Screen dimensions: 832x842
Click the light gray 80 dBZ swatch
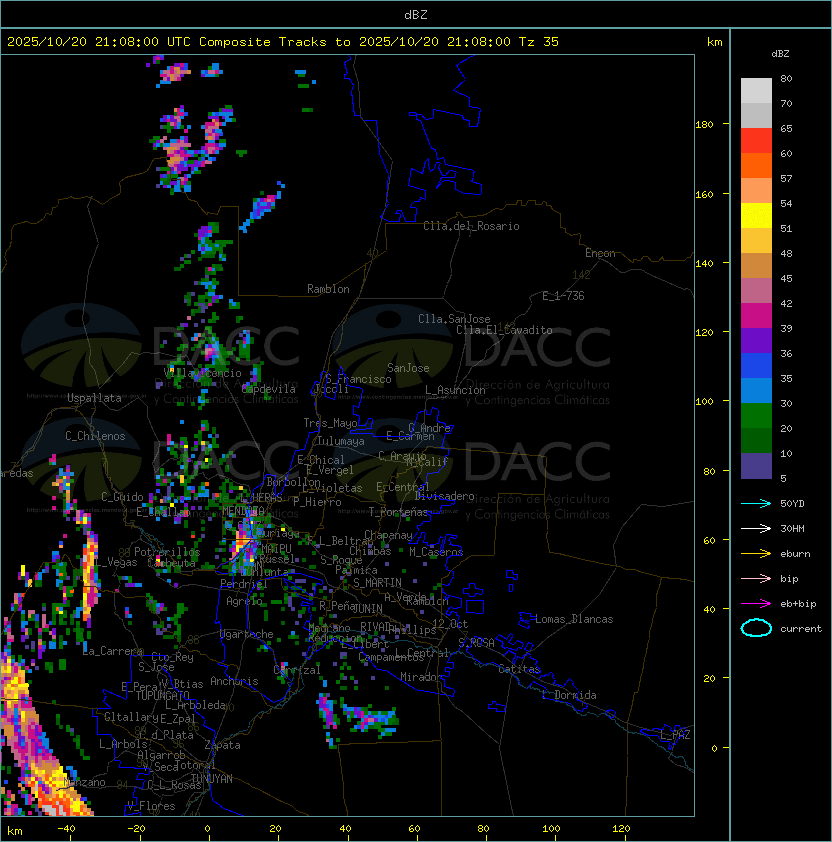click(x=756, y=91)
